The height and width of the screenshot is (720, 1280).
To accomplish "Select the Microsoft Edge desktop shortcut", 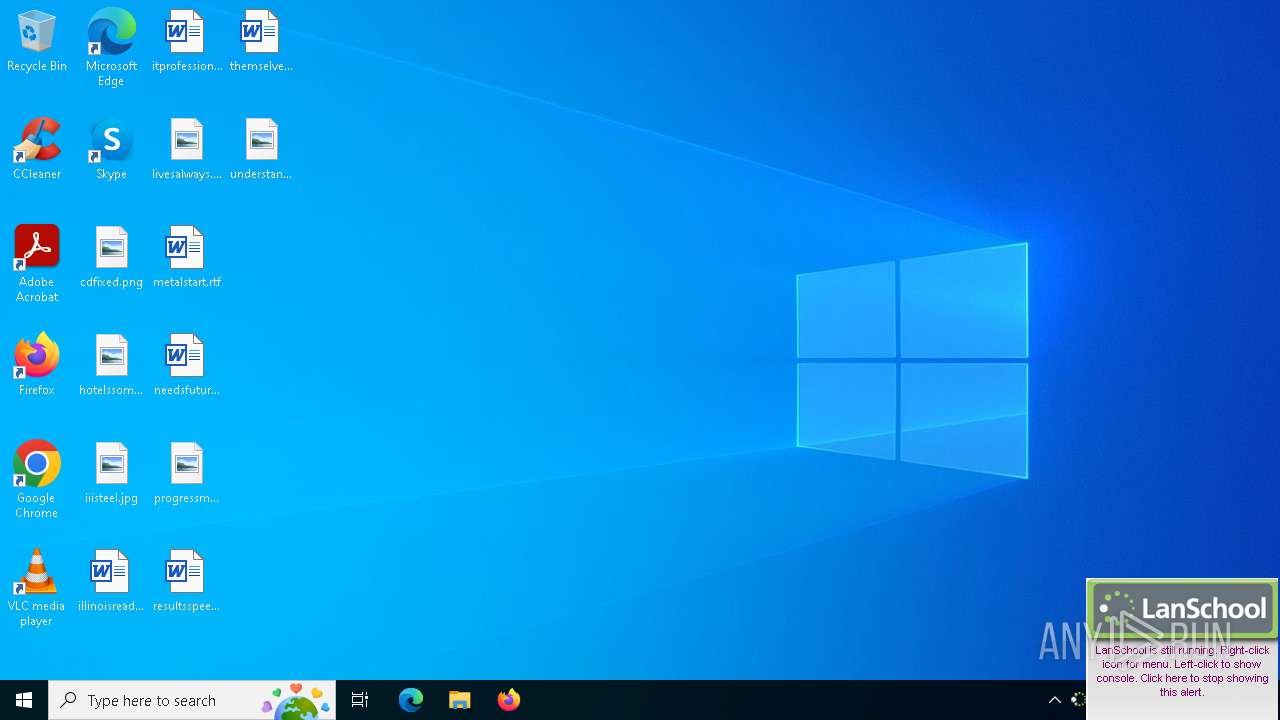I will point(111,48).
